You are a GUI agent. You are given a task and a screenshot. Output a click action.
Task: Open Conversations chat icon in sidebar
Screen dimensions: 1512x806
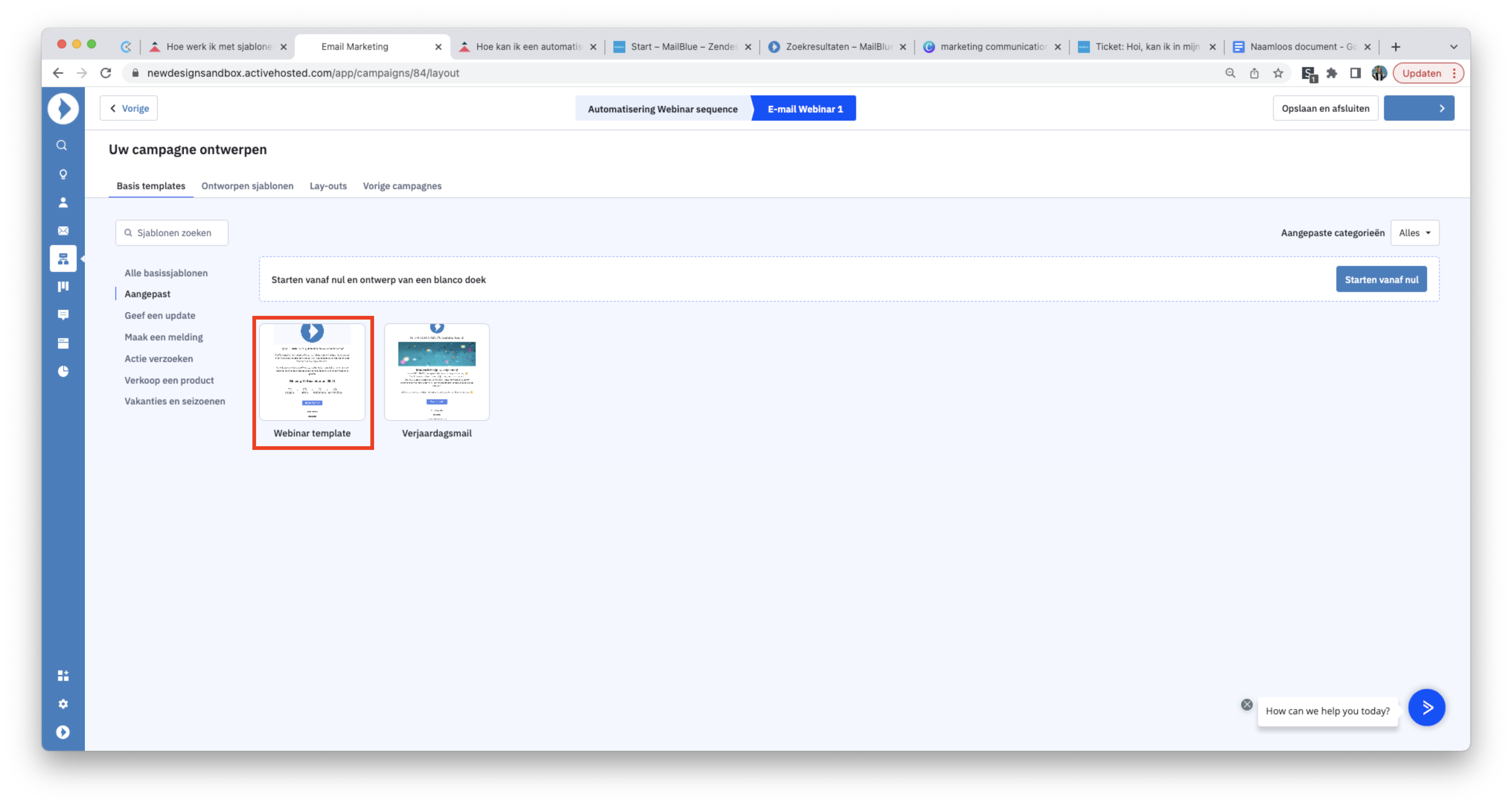click(x=63, y=315)
